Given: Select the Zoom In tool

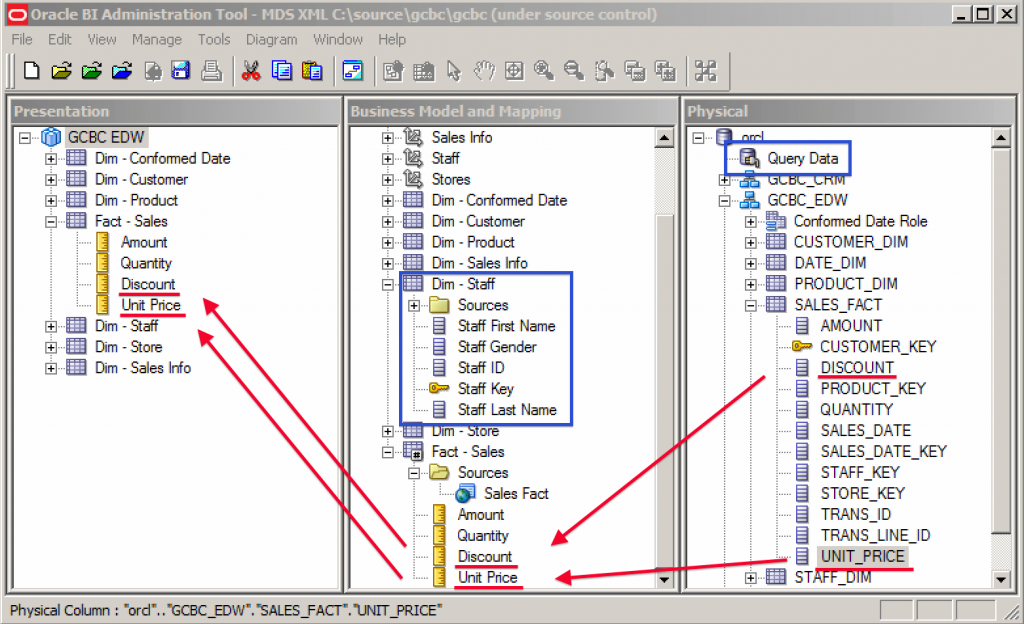Looking at the screenshot, I should [542, 71].
